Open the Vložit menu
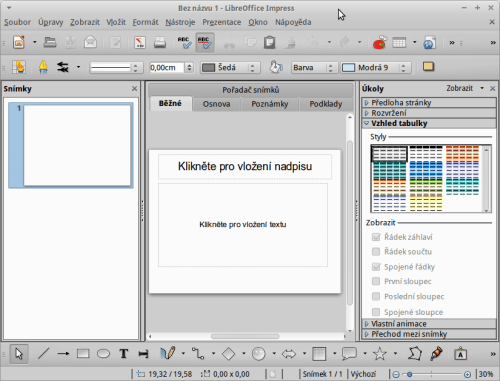 pos(116,22)
